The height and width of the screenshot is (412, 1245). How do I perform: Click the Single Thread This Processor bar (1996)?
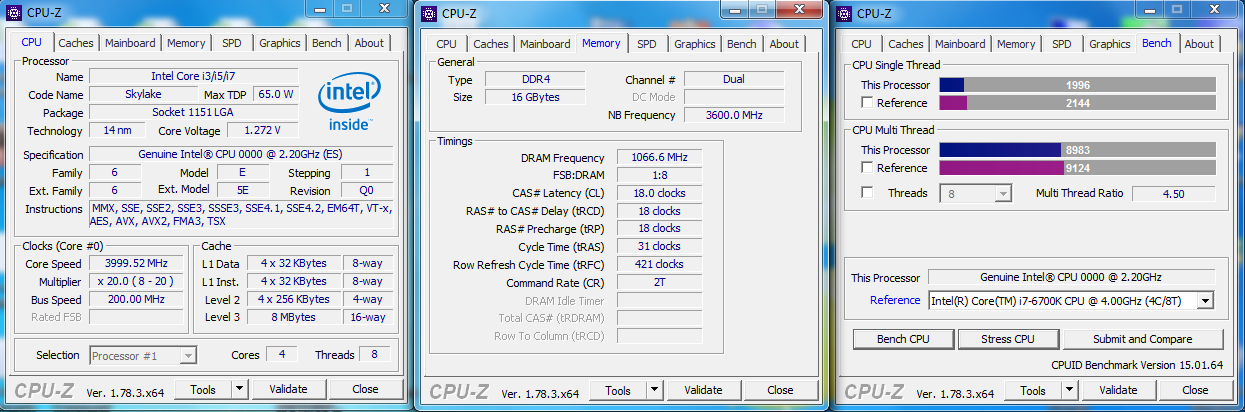tap(1077, 85)
